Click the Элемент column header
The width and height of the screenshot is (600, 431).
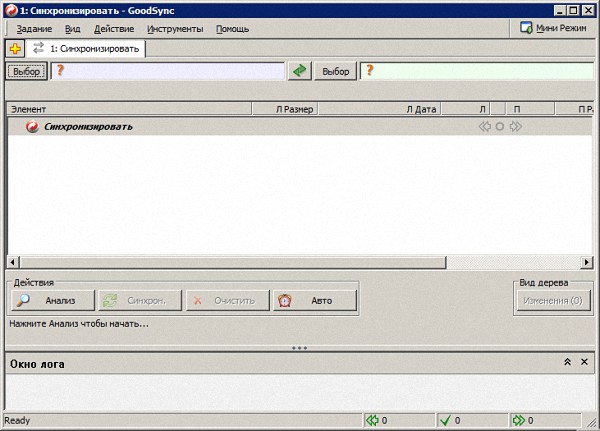coord(129,109)
